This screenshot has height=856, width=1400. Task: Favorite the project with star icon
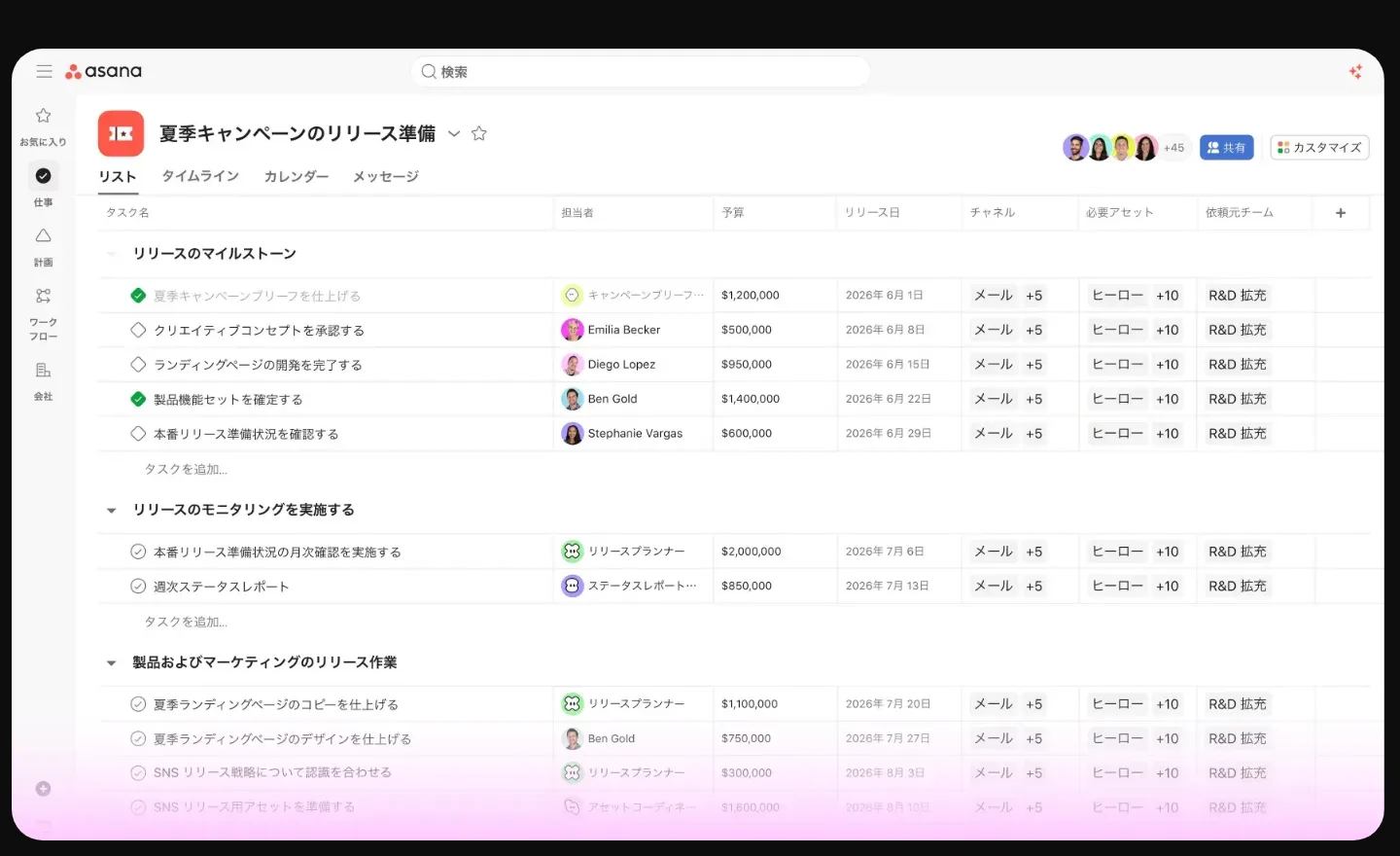pyautogui.click(x=478, y=134)
